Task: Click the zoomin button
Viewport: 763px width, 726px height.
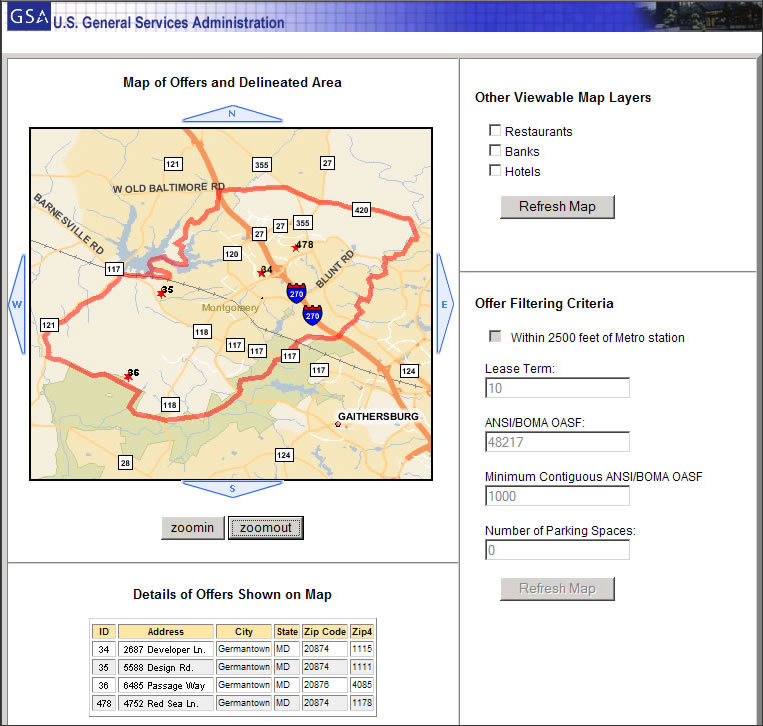Action: point(193,528)
